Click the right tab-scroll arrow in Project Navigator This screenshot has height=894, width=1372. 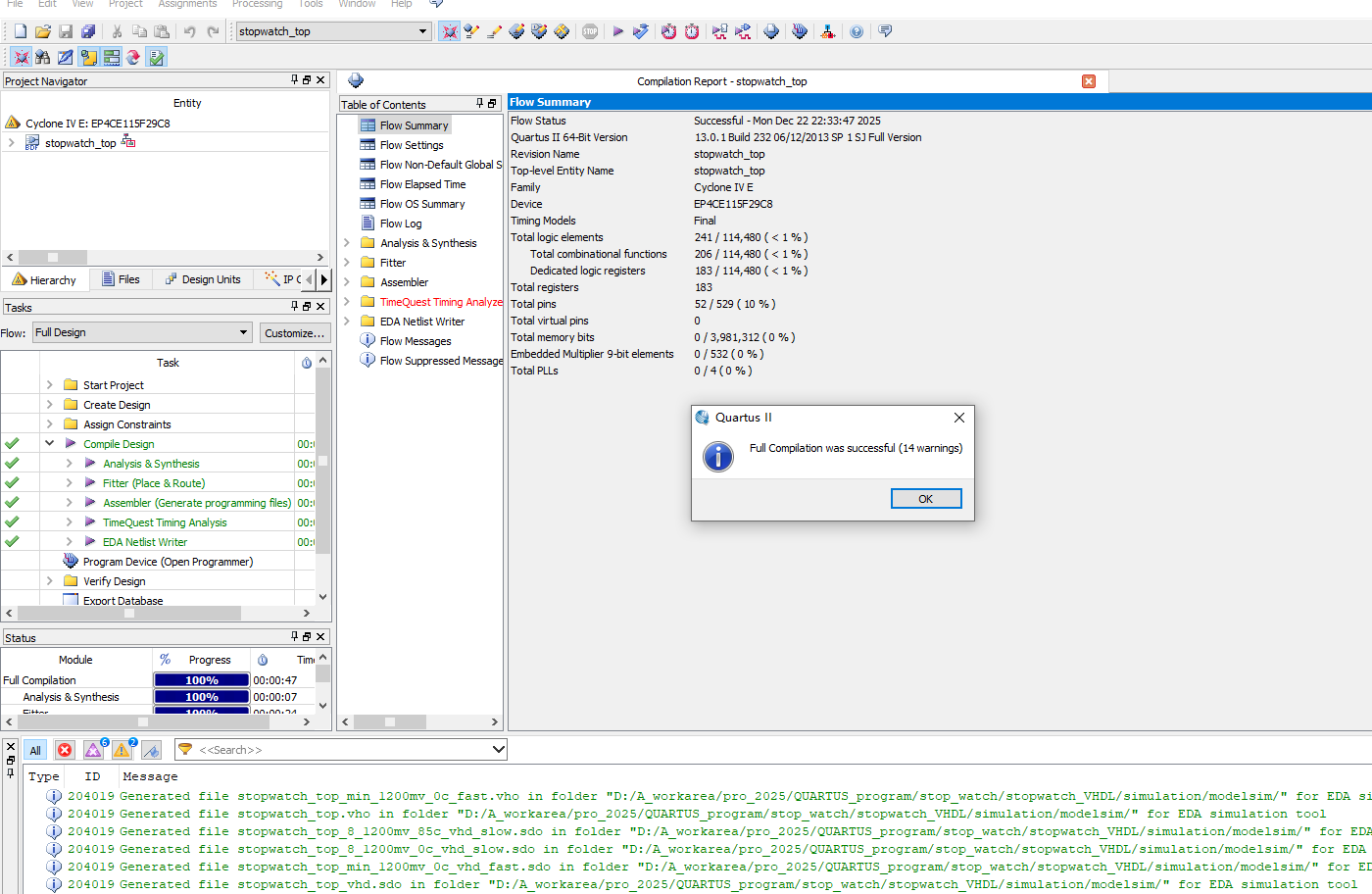pos(324,279)
